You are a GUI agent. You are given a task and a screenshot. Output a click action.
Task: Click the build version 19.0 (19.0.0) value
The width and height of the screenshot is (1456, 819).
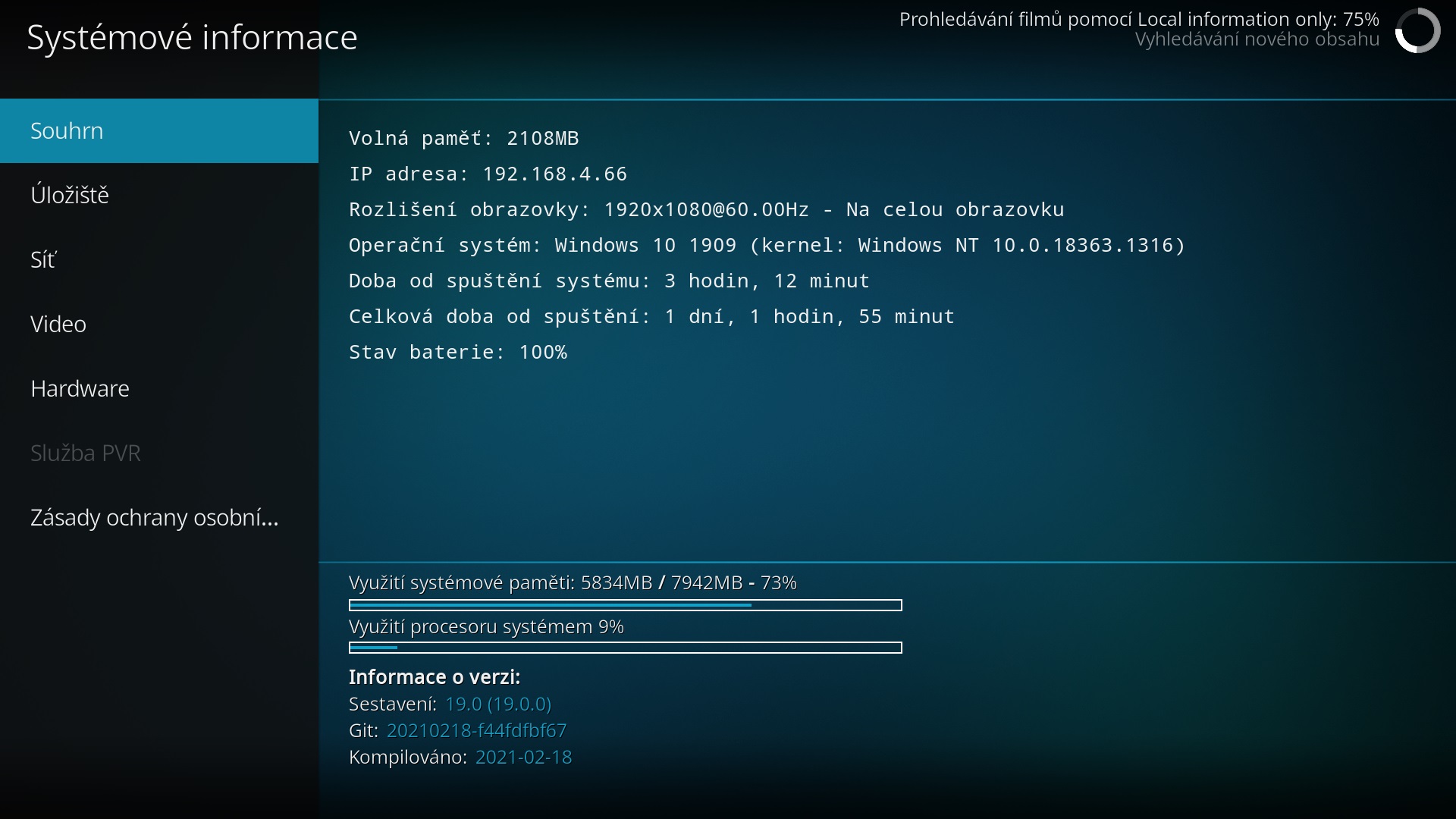(x=497, y=704)
